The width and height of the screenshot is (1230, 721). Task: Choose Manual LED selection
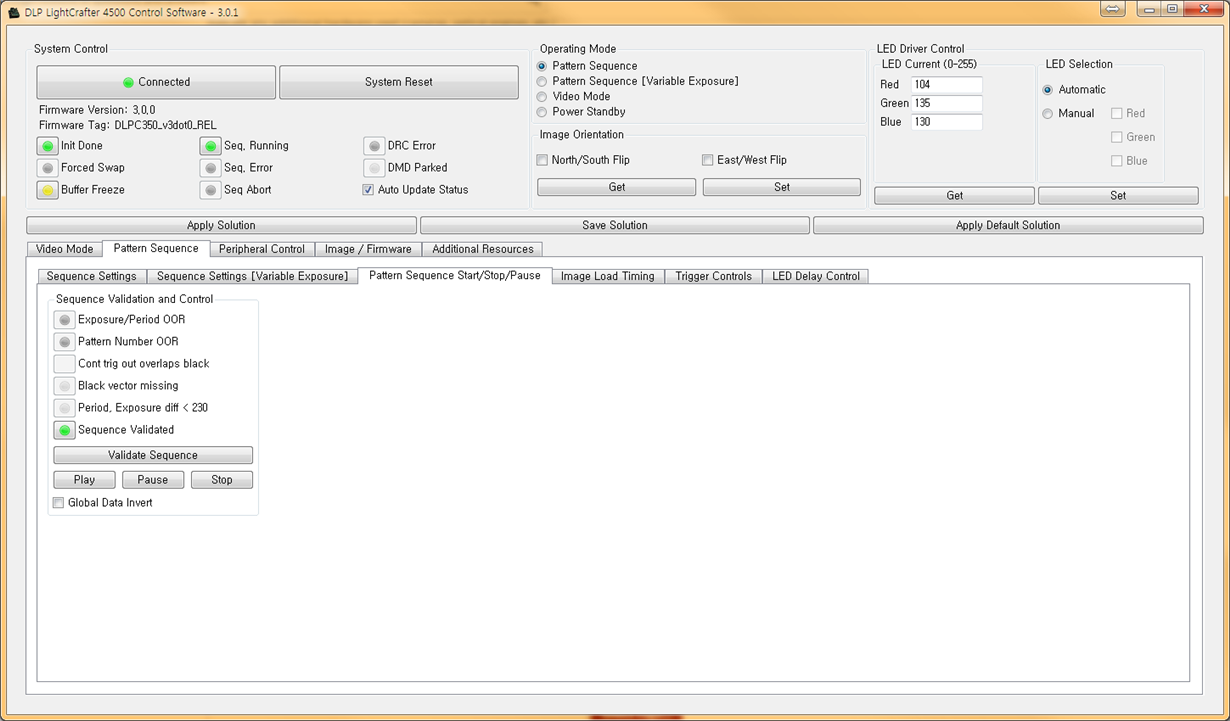[1048, 114]
